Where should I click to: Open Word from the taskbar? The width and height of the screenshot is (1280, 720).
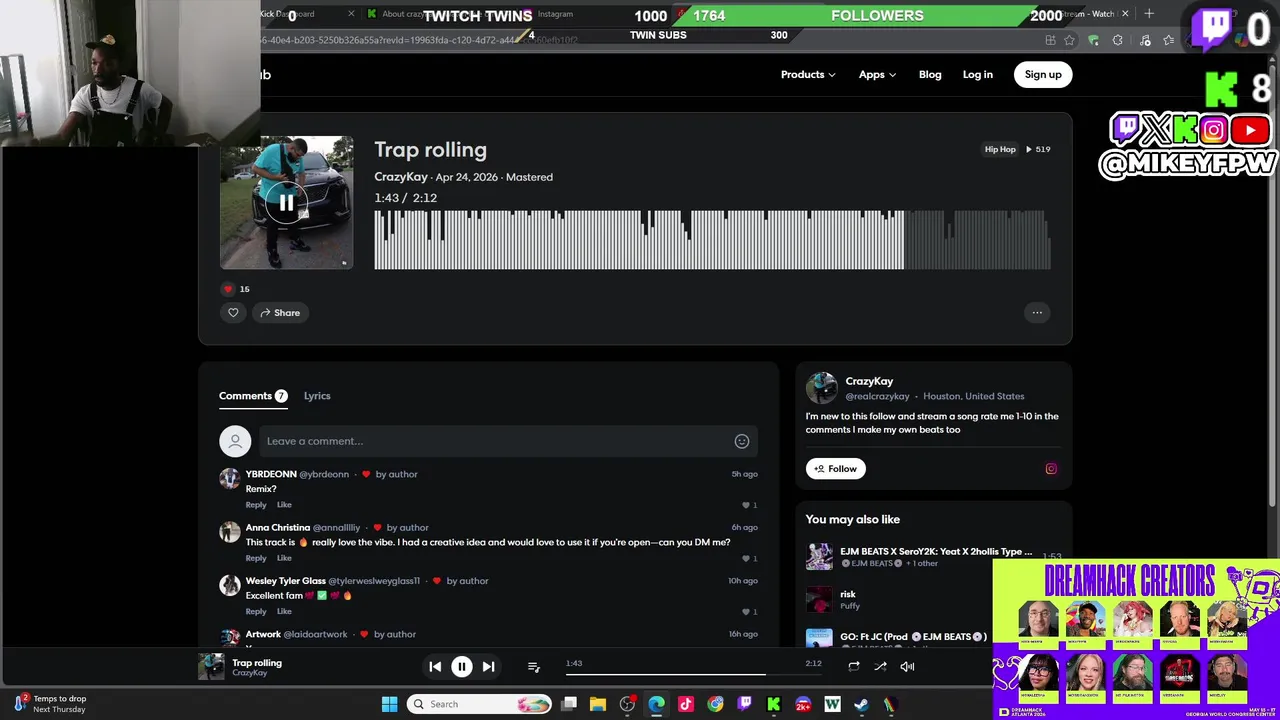[x=832, y=704]
